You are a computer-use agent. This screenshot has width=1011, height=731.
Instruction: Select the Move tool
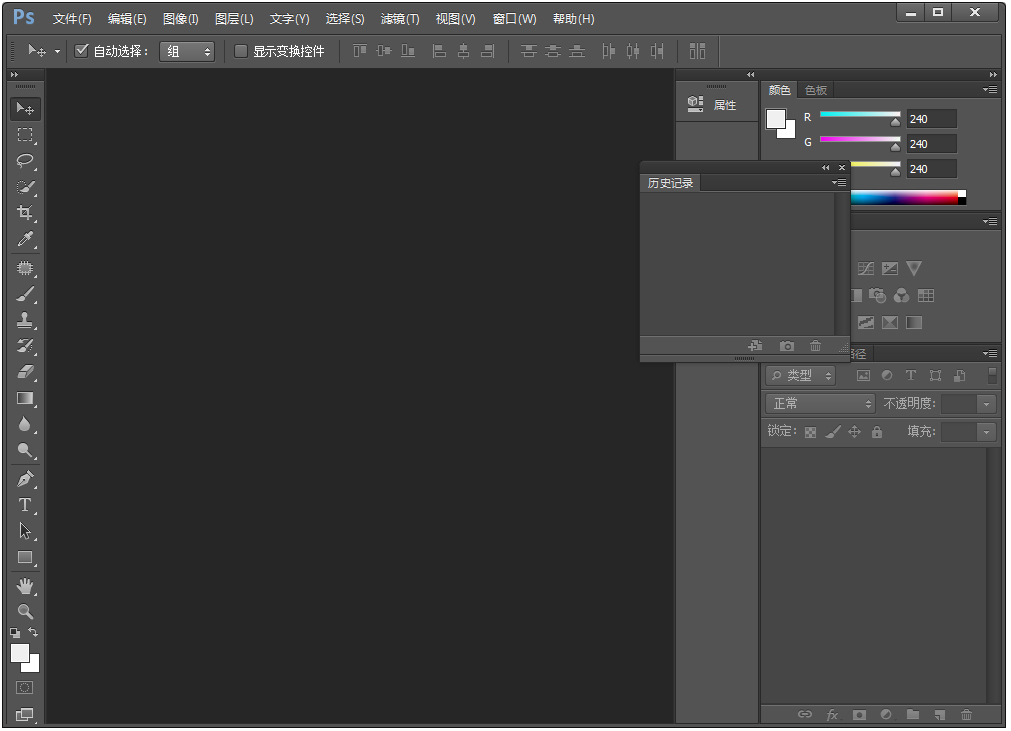tap(25, 108)
